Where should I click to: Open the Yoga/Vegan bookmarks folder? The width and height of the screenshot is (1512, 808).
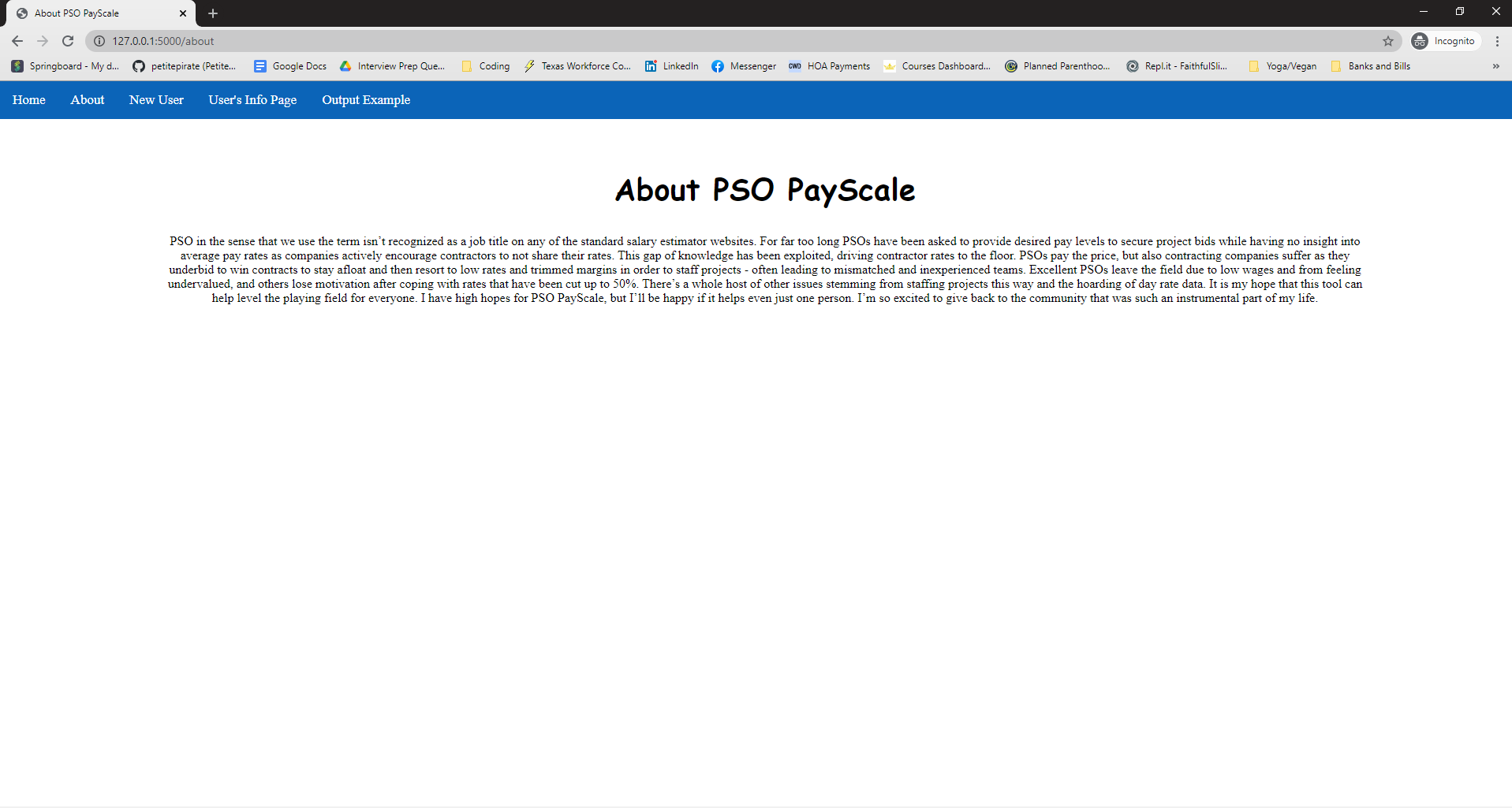(1282, 66)
